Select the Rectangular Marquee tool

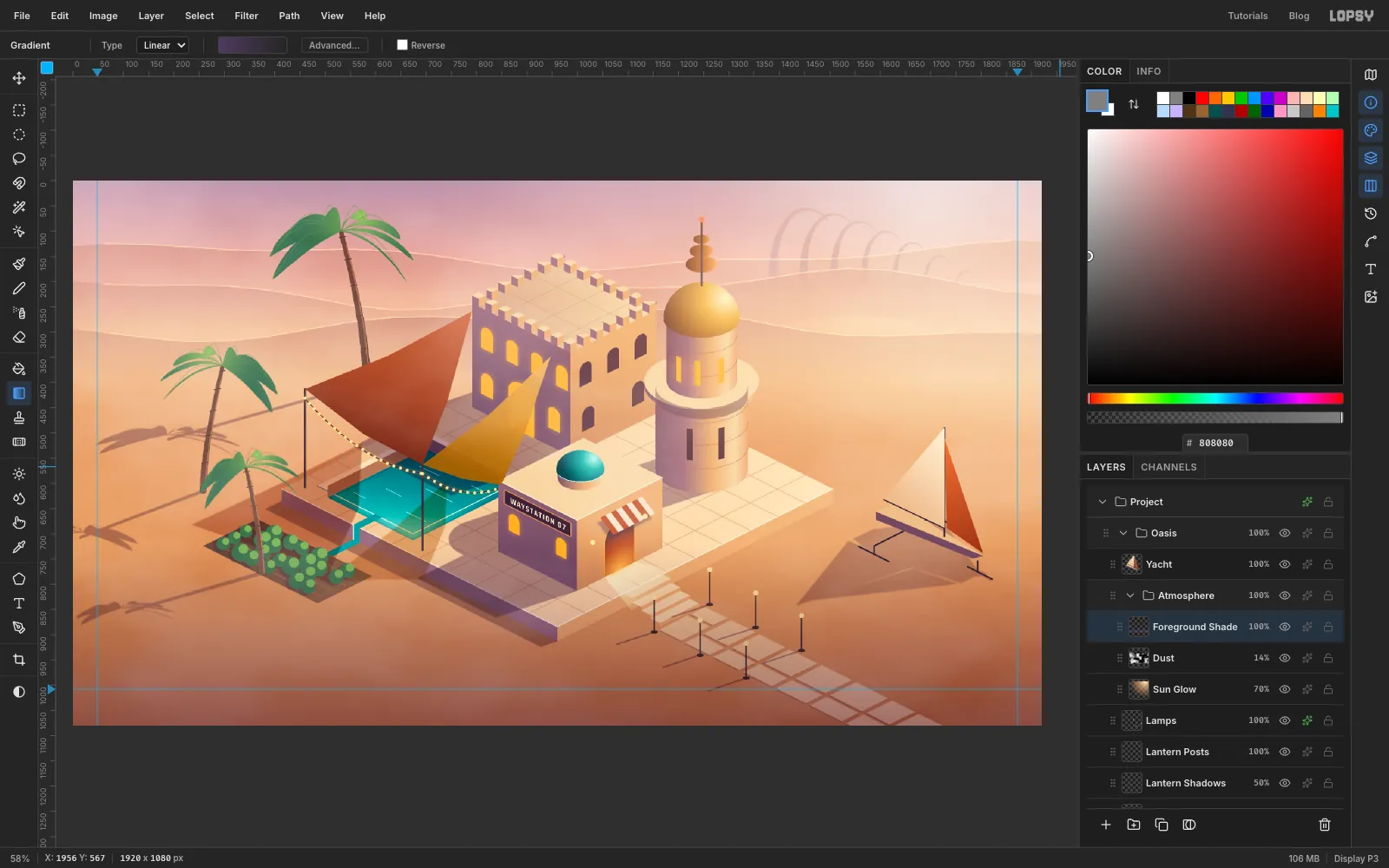[19, 110]
